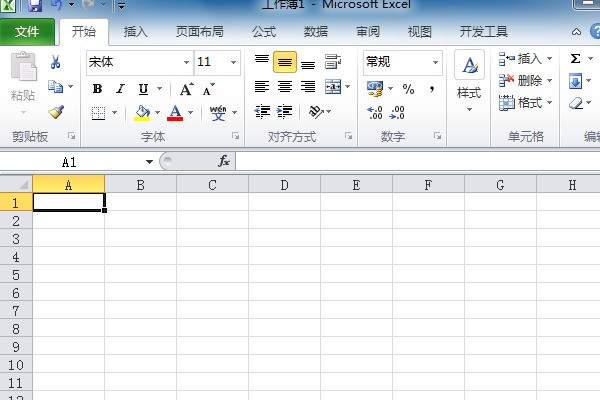Click into the formula bar field
Viewport: 600px width, 400px height.
[418, 161]
